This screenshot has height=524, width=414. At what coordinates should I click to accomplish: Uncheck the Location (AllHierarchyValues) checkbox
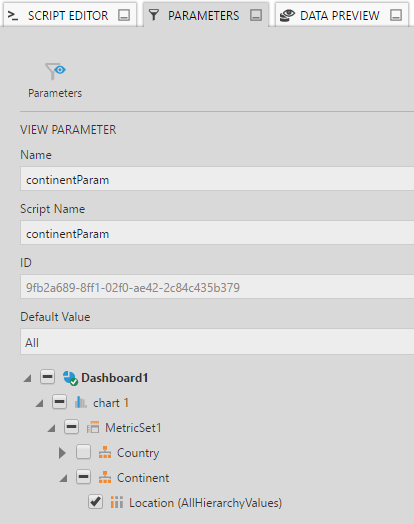point(96,502)
